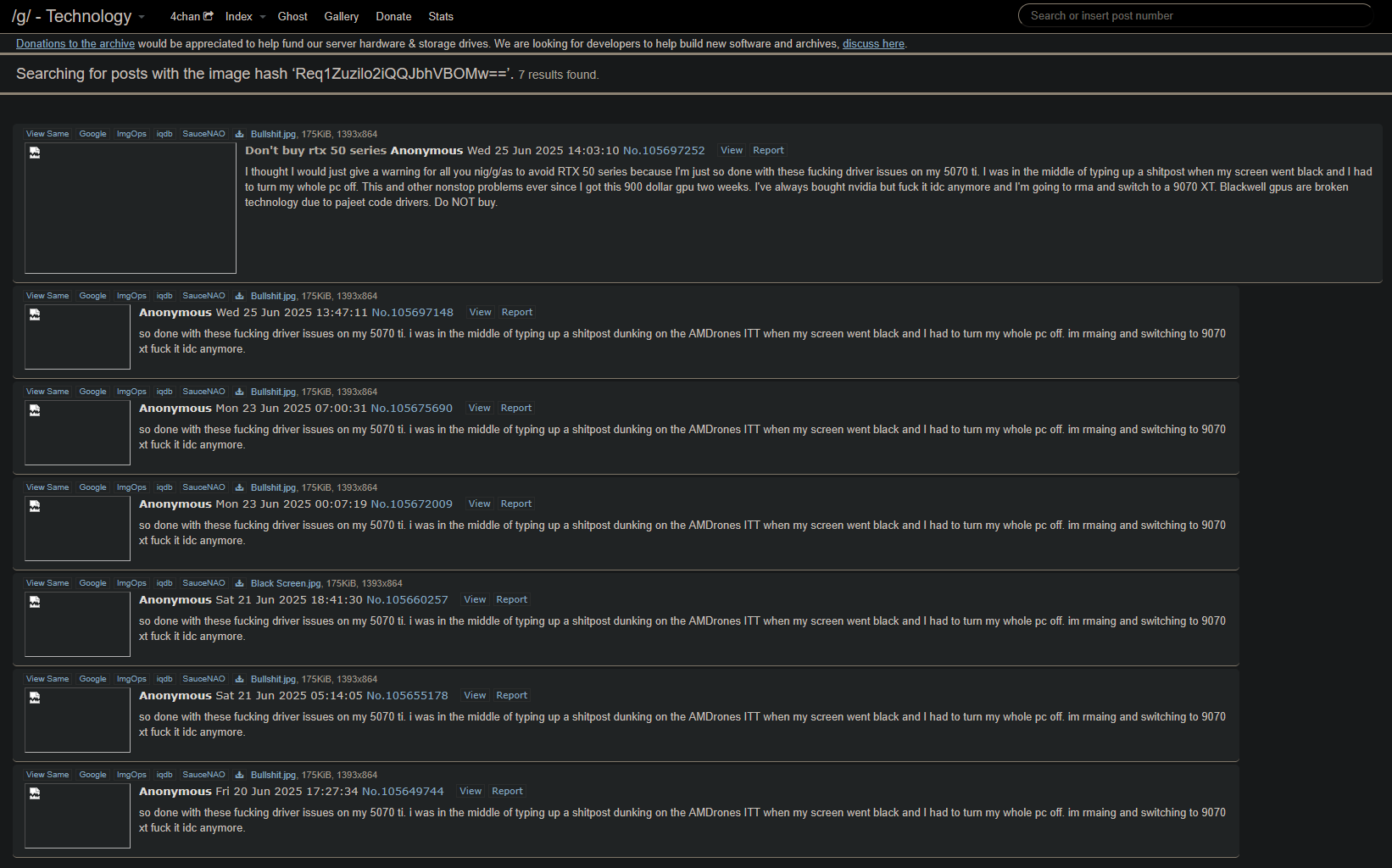The image size is (1392, 868).
Task: Report post No.105660257
Action: pyautogui.click(x=512, y=599)
